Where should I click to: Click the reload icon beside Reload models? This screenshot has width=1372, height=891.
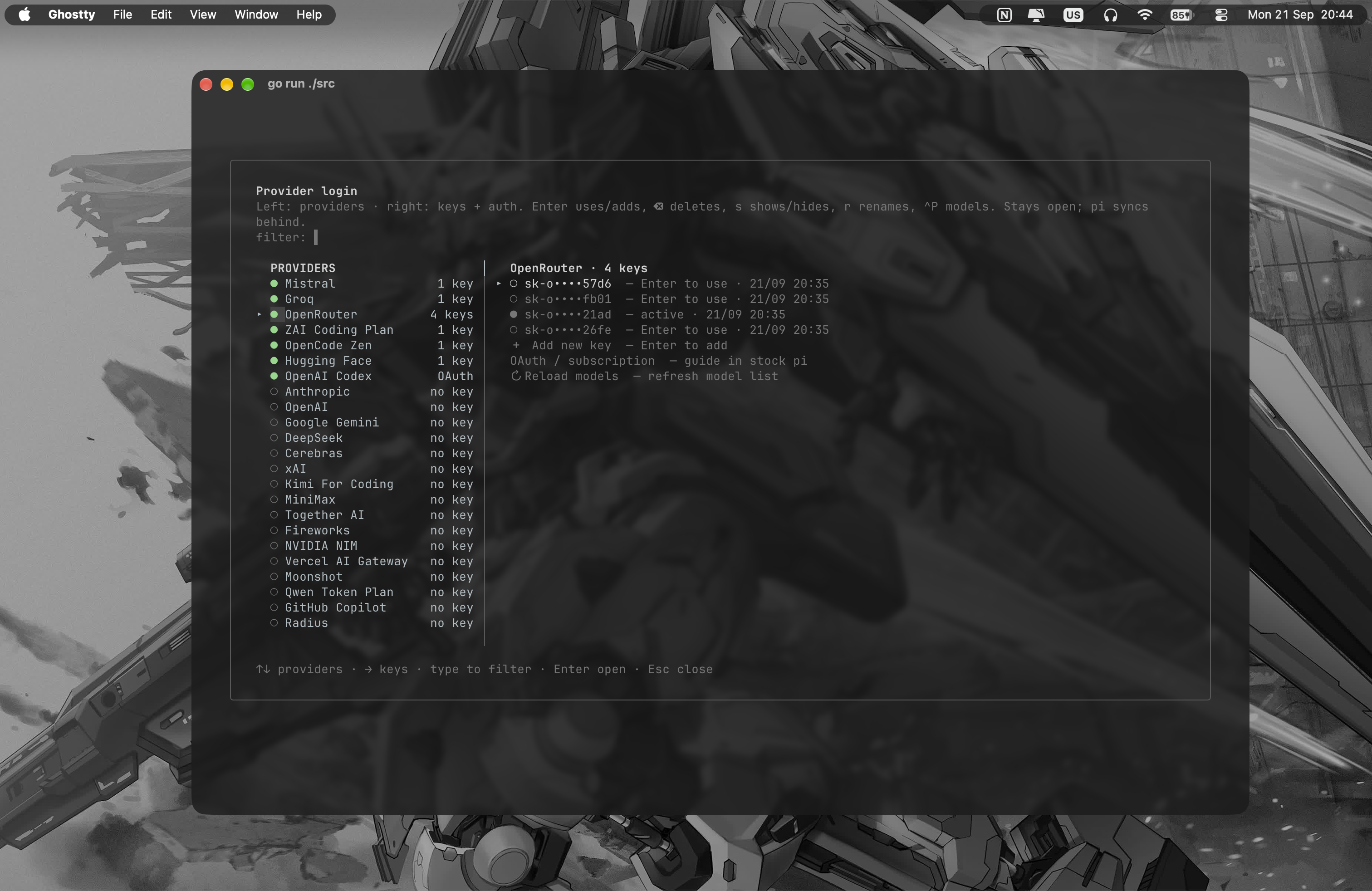tap(516, 376)
